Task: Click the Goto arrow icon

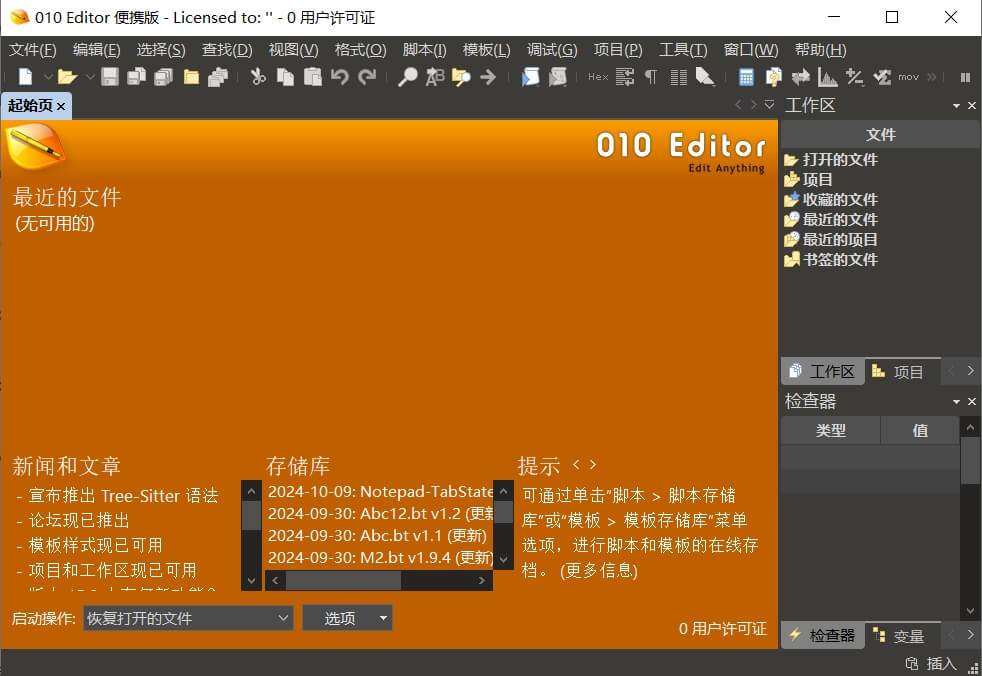Action: coord(488,76)
